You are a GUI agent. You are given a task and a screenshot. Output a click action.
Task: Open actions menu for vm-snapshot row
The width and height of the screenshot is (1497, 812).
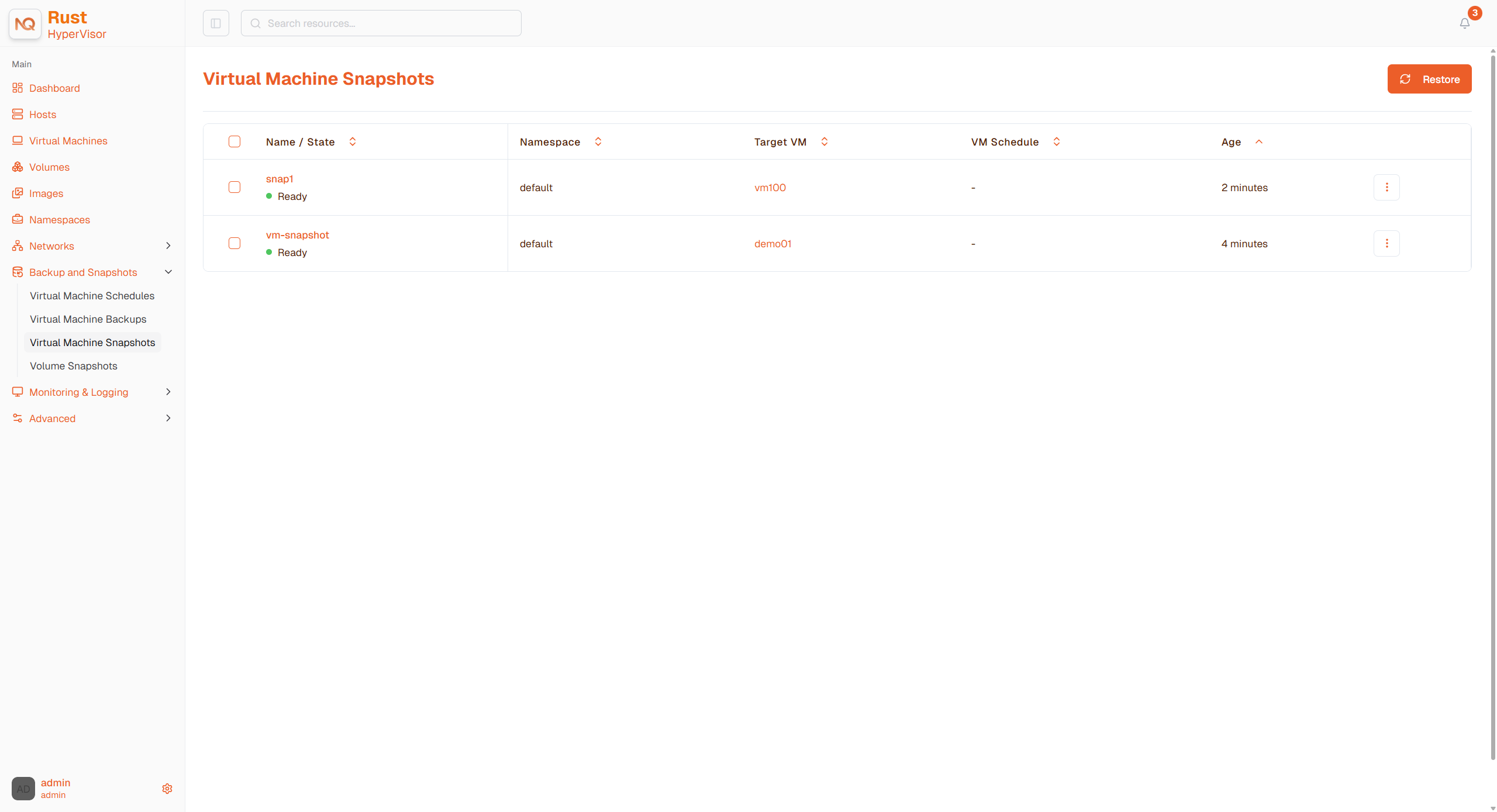(1386, 243)
